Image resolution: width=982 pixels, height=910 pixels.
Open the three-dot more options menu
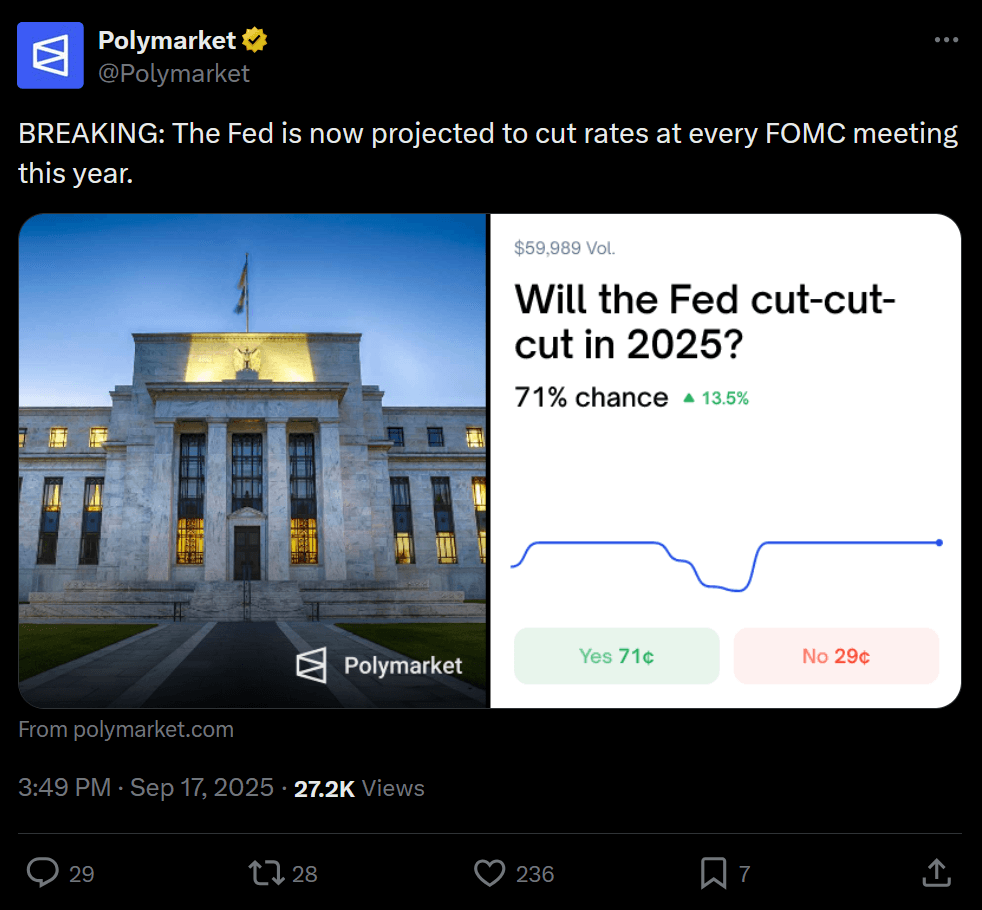945,40
